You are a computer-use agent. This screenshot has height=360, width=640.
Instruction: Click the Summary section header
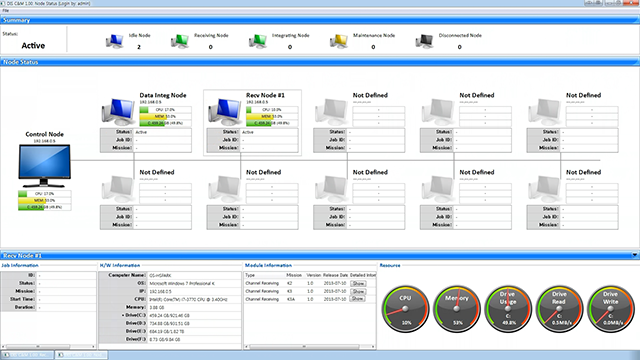320,20
